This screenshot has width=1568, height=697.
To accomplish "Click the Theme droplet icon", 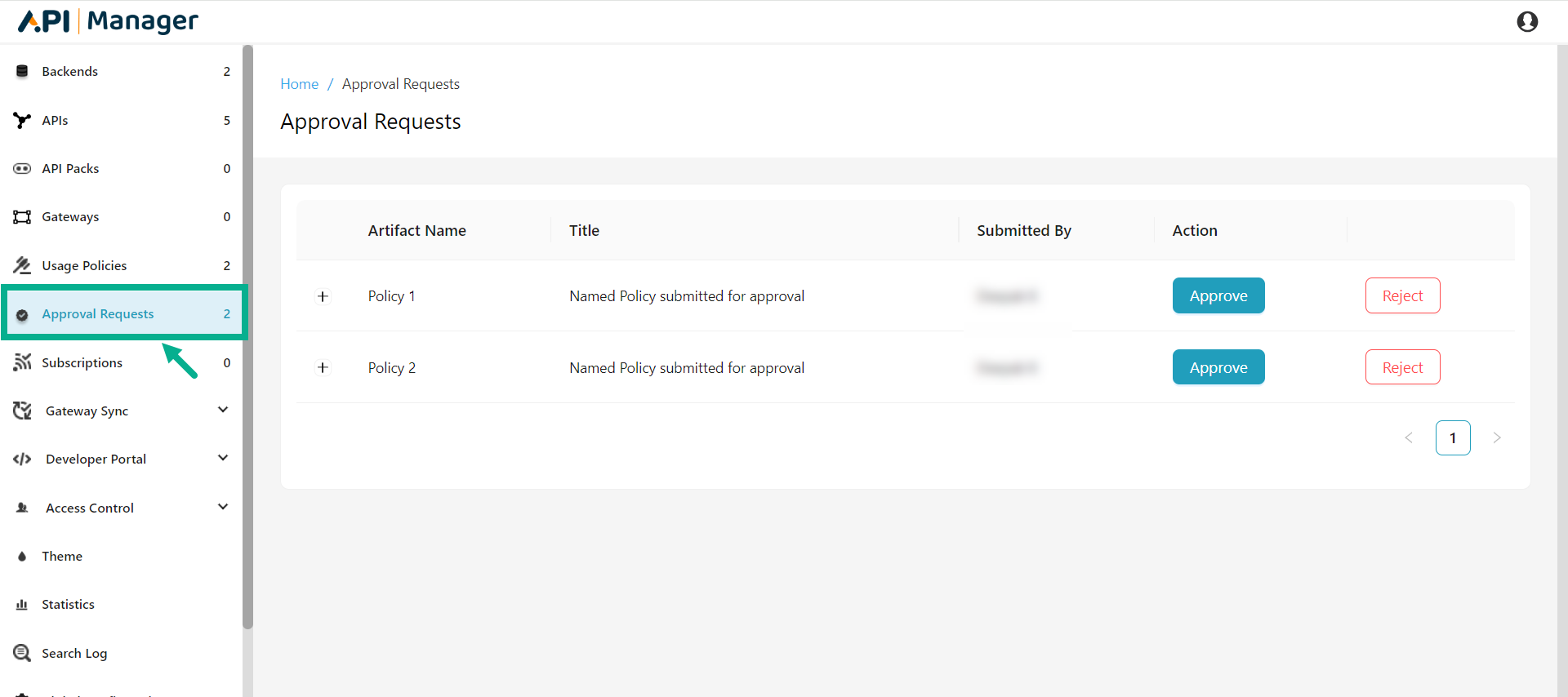I will [22, 557].
